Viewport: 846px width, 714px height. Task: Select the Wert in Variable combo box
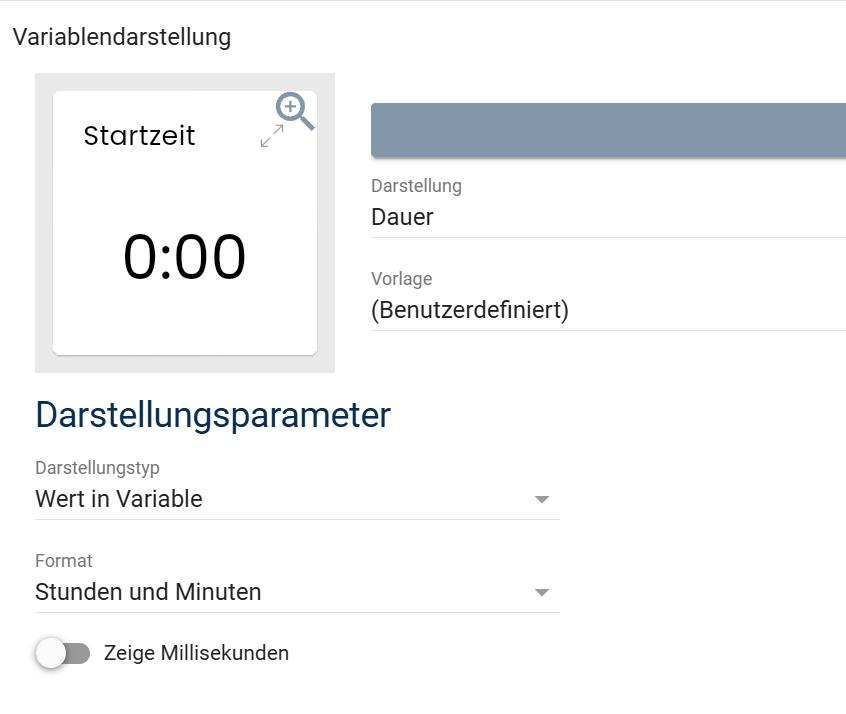280,499
